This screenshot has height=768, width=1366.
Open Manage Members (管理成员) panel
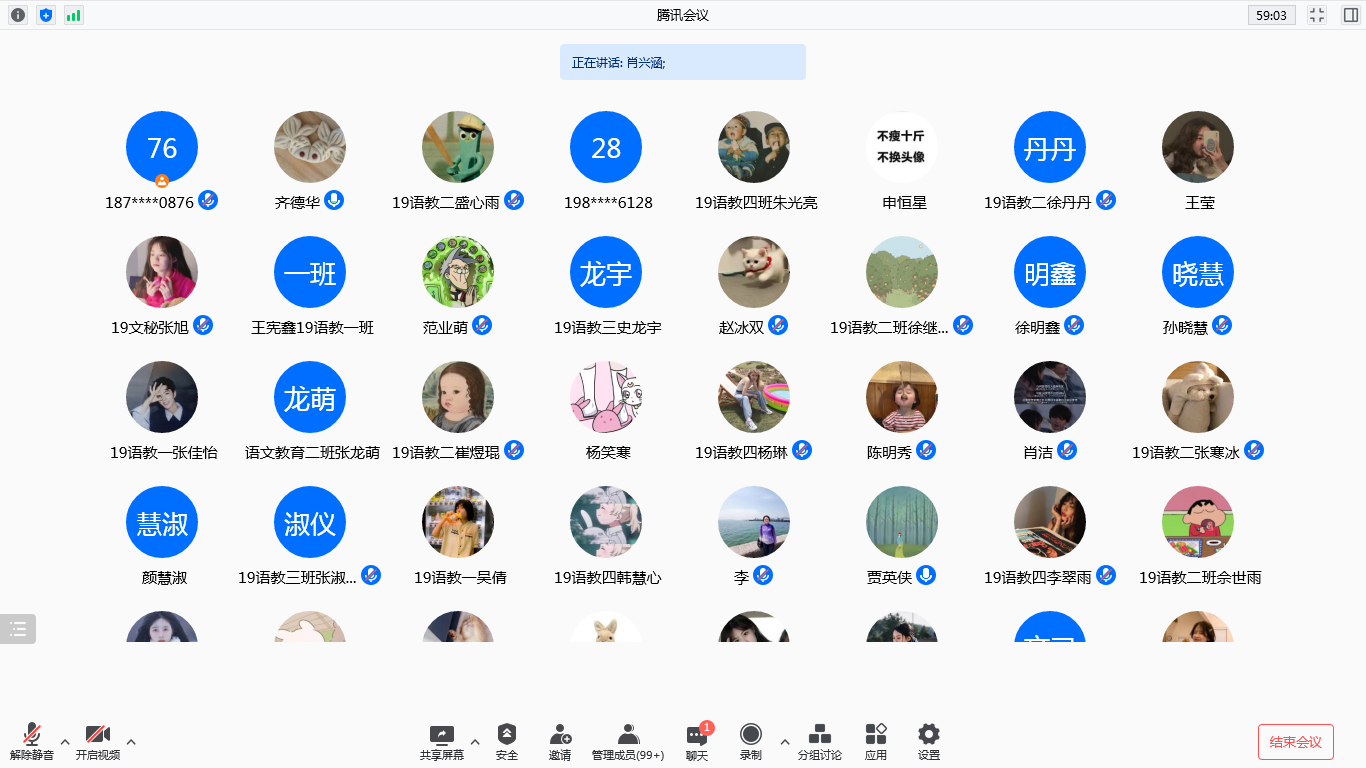(628, 741)
